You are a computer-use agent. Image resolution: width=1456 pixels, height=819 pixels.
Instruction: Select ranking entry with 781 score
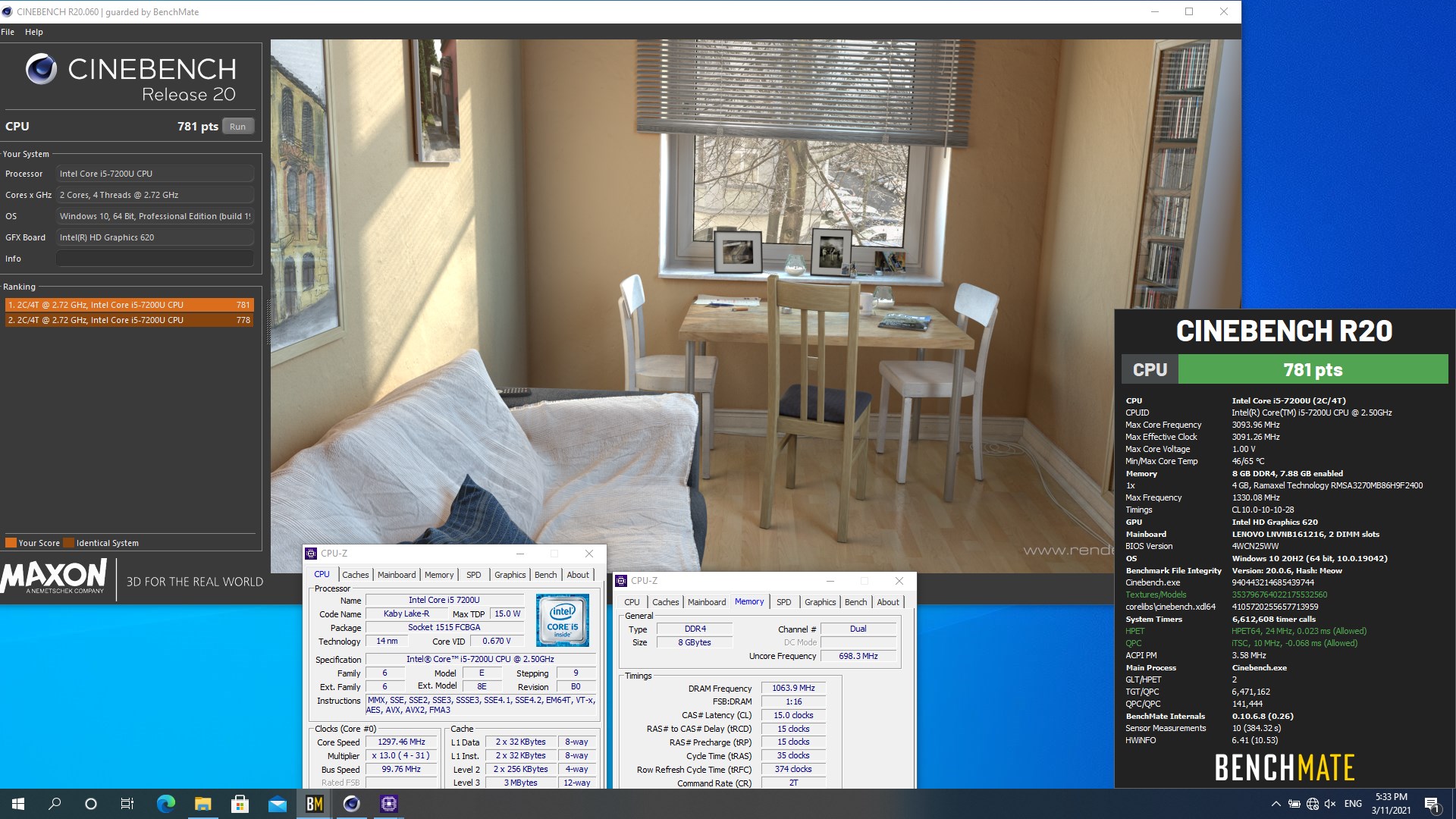click(x=129, y=305)
